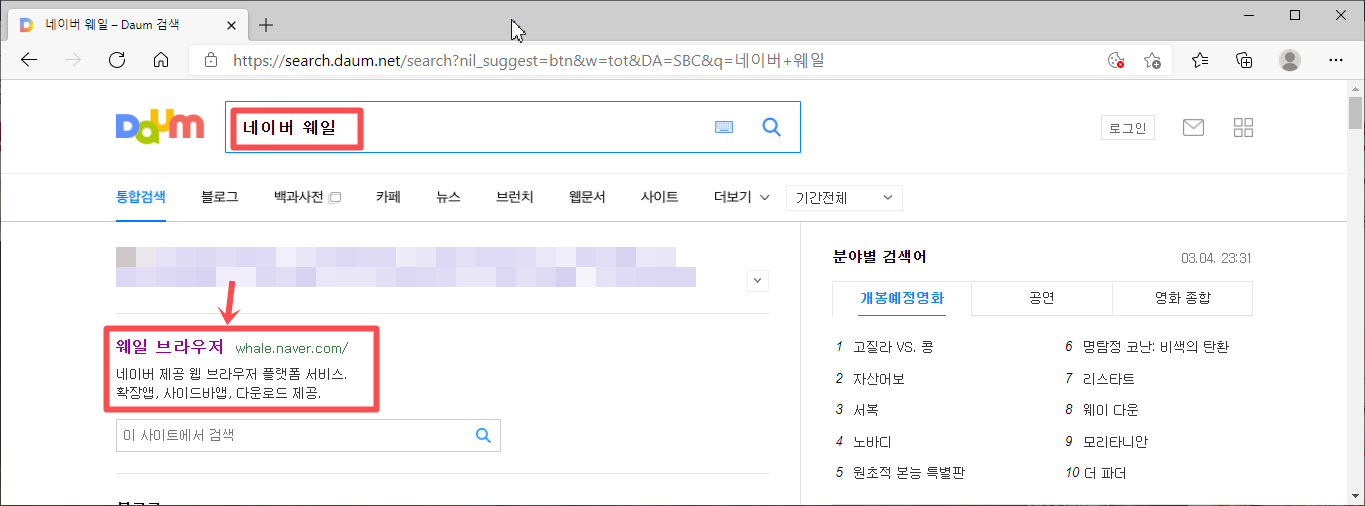
Task: Select the 공연 tab
Action: tap(1041, 298)
